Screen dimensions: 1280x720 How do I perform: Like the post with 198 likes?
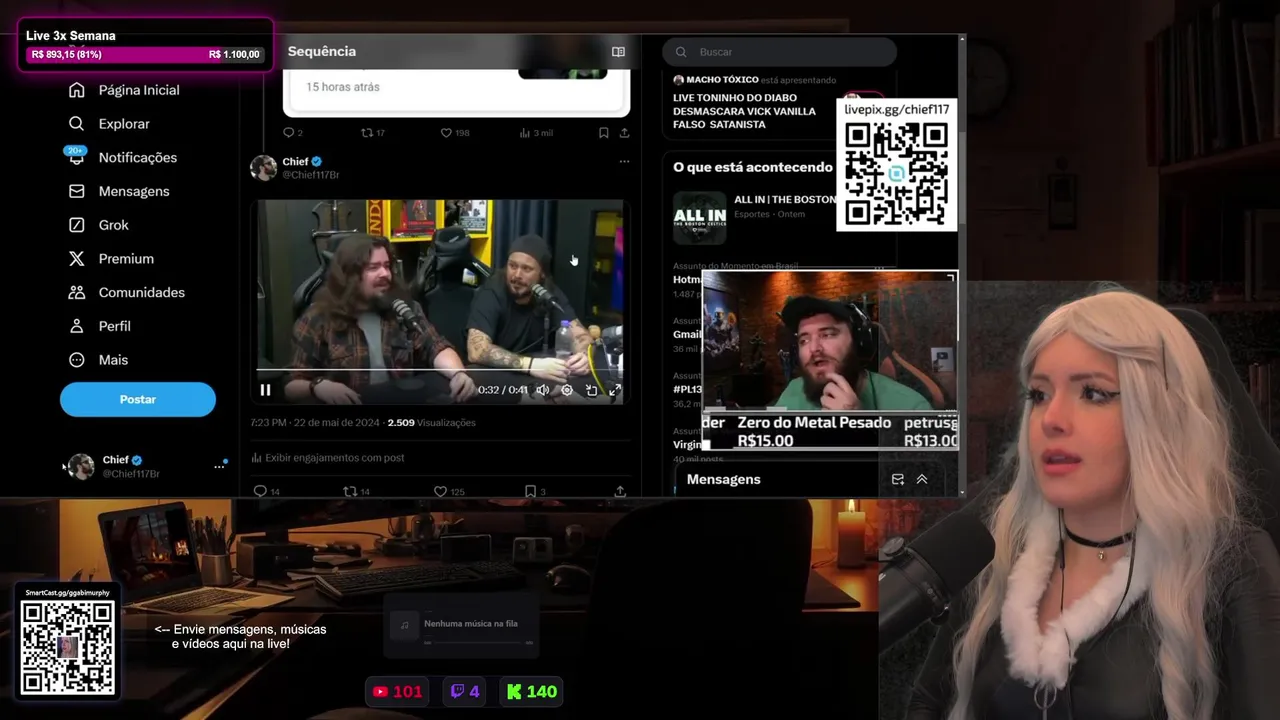tap(446, 133)
